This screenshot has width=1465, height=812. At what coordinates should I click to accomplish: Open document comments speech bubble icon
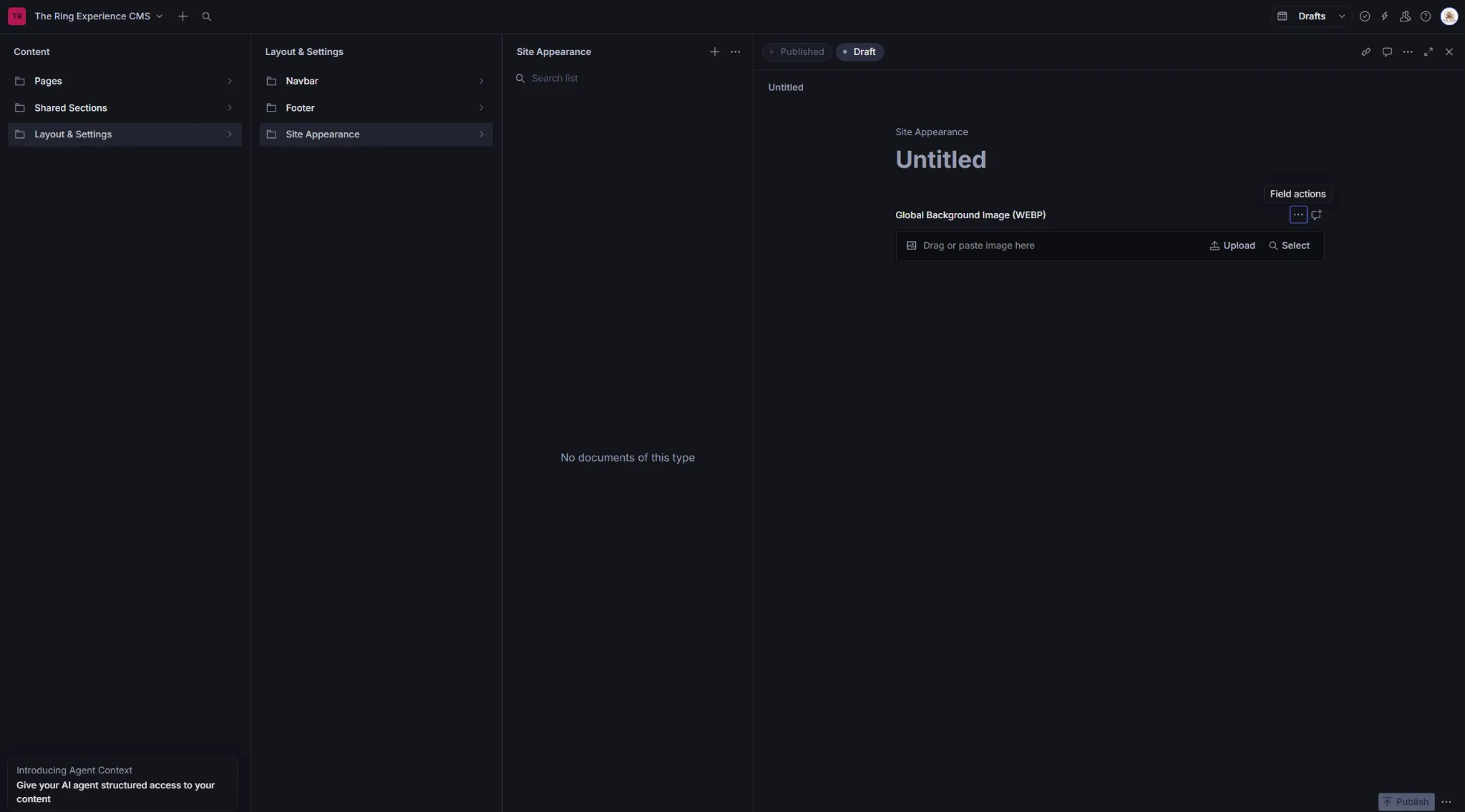pos(1386,52)
